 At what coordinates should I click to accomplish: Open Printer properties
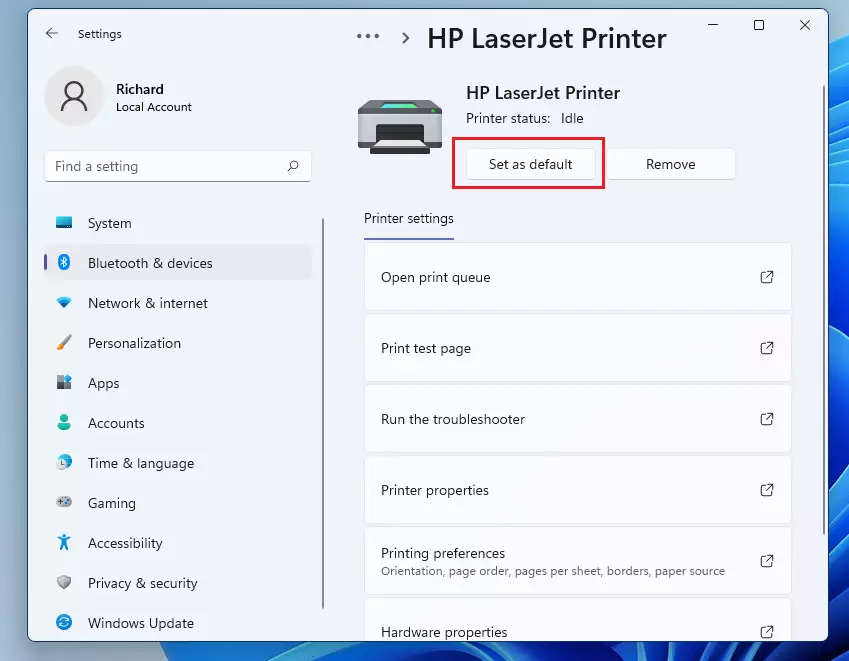pyautogui.click(x=578, y=490)
